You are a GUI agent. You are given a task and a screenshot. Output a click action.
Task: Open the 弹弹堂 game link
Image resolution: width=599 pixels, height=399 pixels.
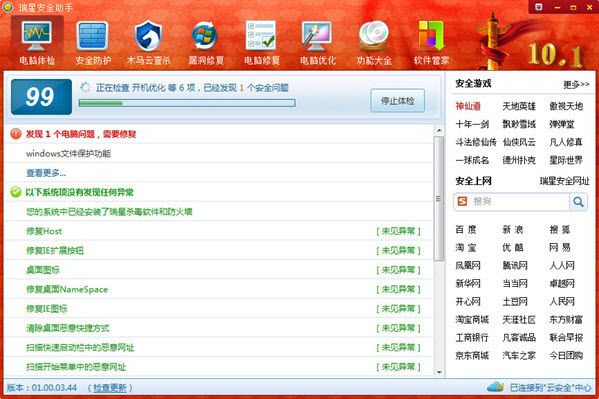(562, 124)
